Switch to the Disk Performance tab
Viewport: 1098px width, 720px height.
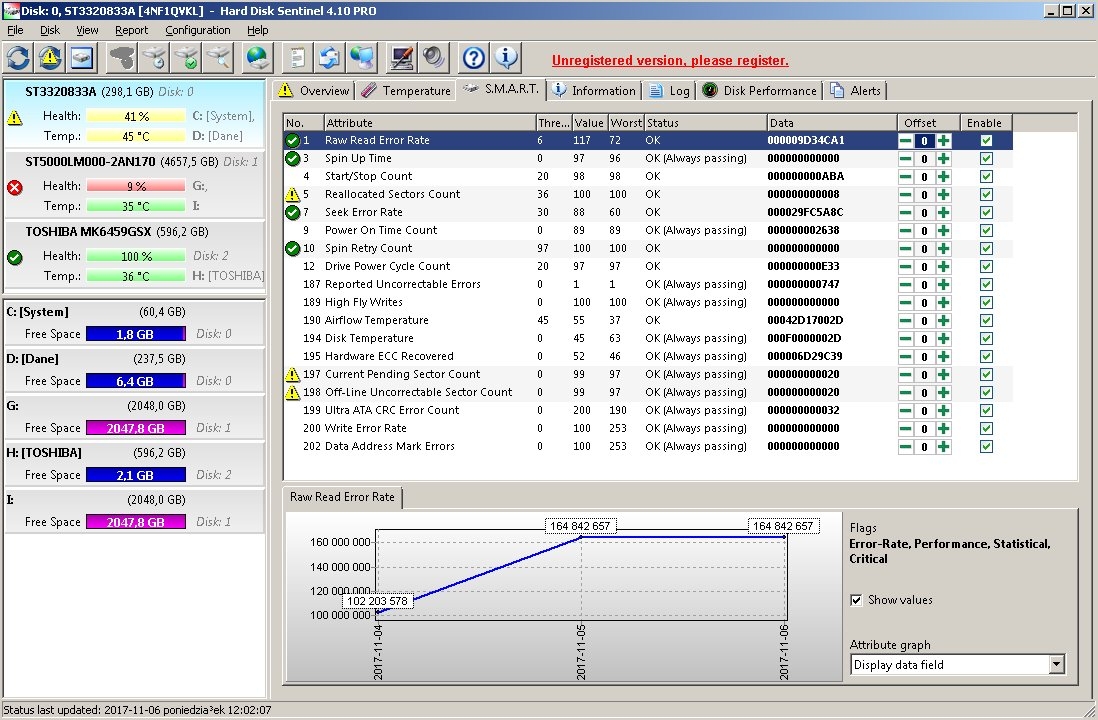[760, 90]
